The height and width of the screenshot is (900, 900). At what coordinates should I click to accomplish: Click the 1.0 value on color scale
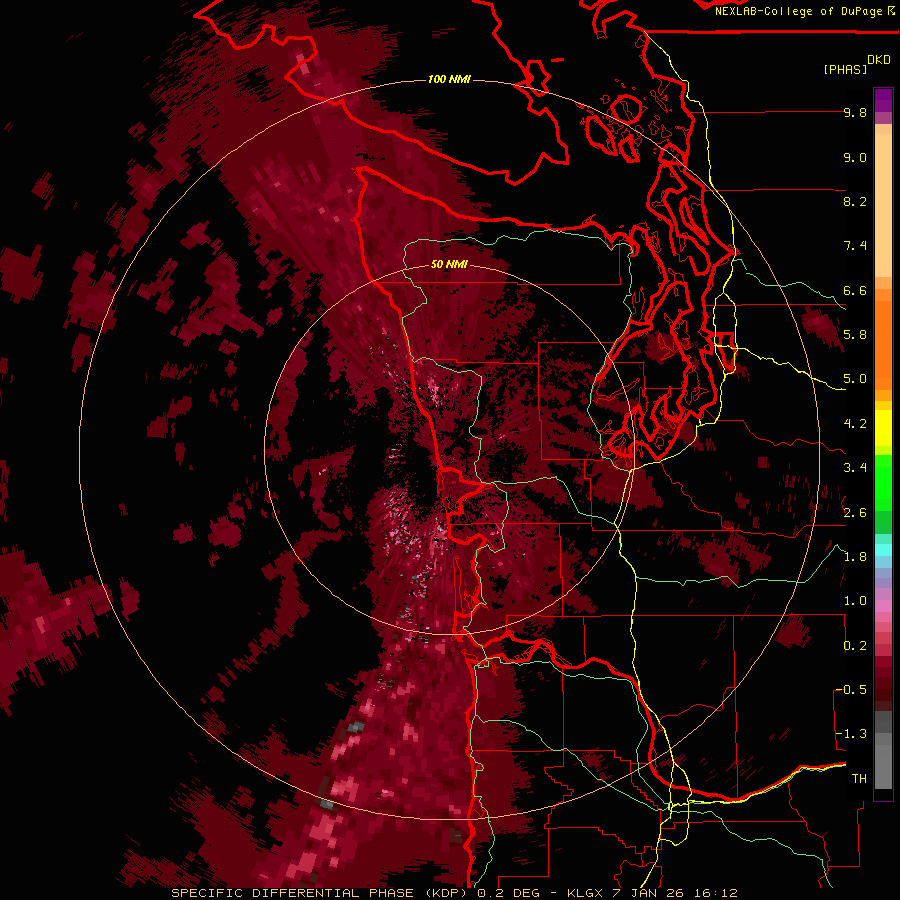(855, 601)
